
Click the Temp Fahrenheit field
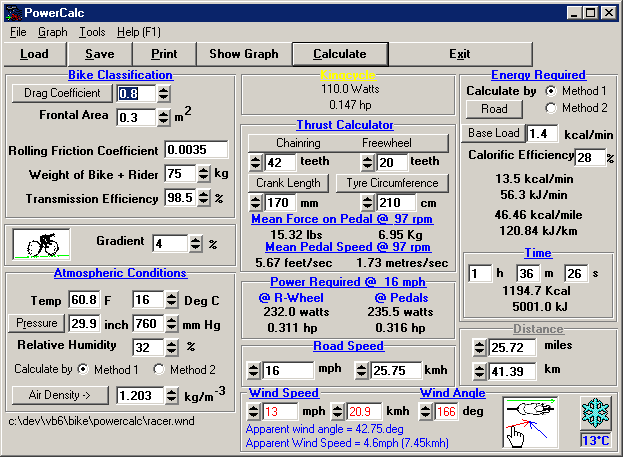84,300
